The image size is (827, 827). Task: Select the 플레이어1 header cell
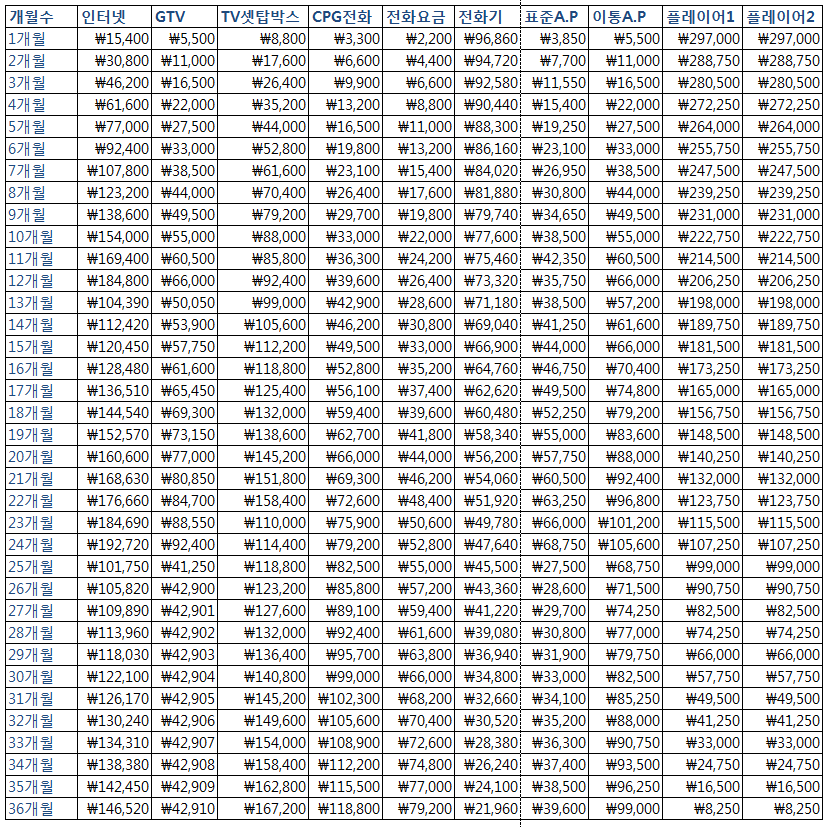pyautogui.click(x=703, y=17)
